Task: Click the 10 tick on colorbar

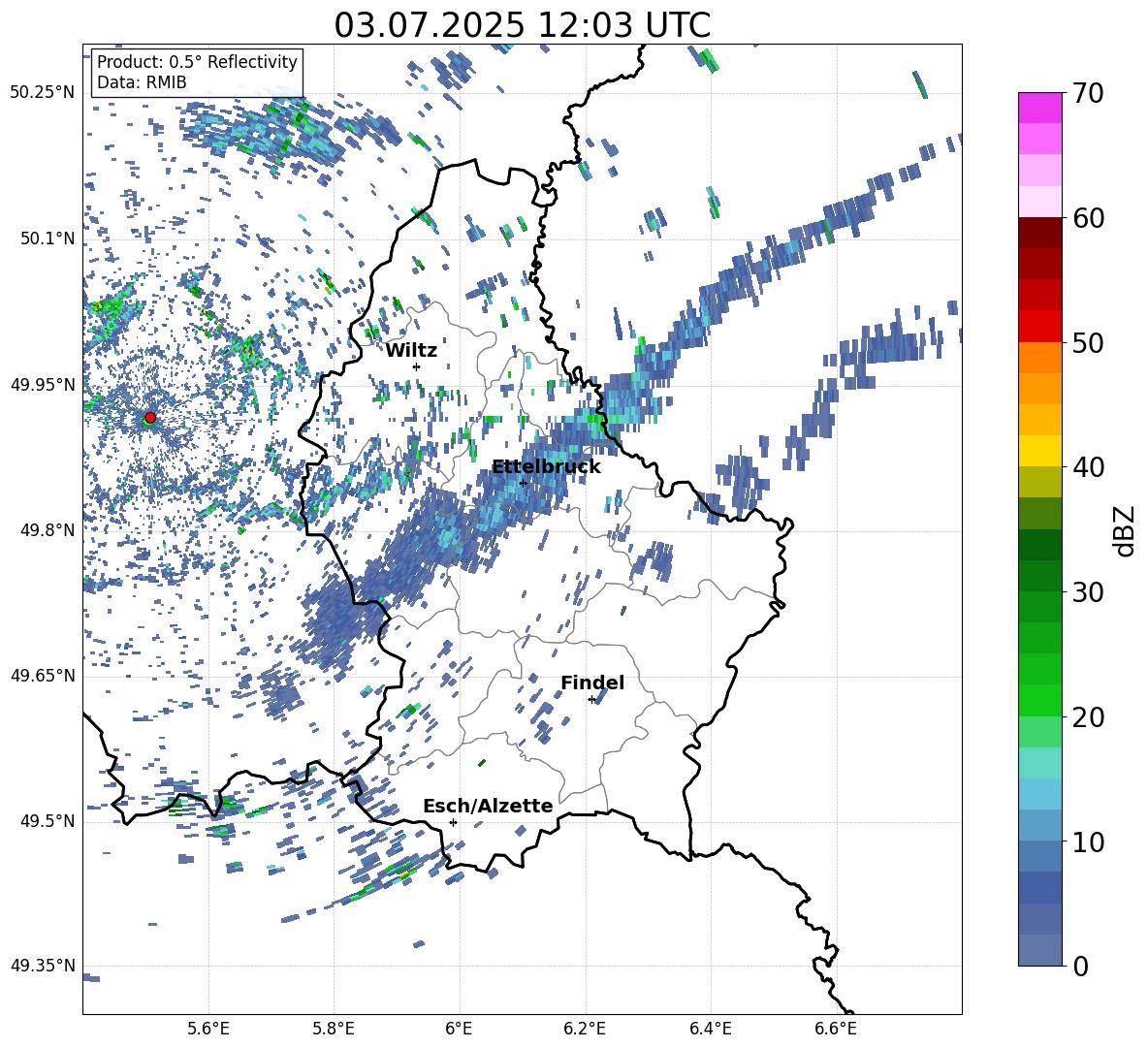Action: pyautogui.click(x=1088, y=842)
